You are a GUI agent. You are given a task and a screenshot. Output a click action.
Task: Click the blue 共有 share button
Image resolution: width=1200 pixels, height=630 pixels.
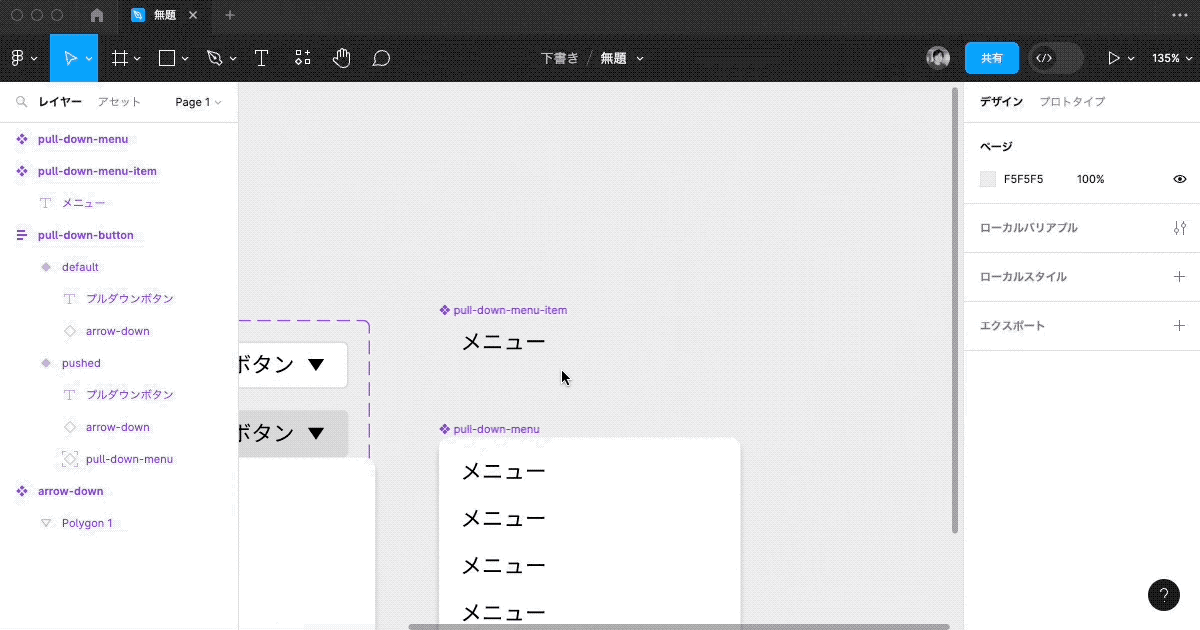coord(991,58)
